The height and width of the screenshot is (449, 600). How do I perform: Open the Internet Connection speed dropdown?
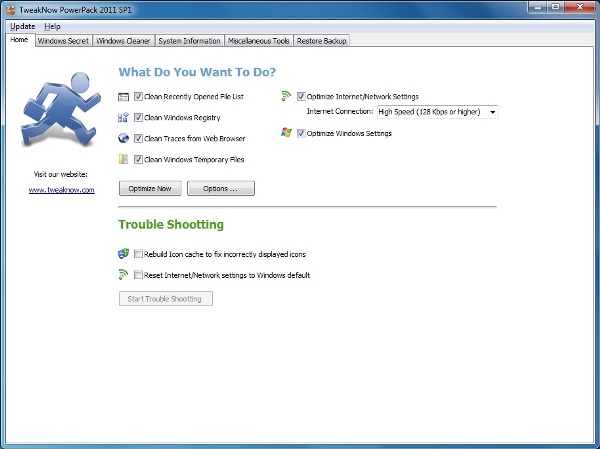click(437, 112)
